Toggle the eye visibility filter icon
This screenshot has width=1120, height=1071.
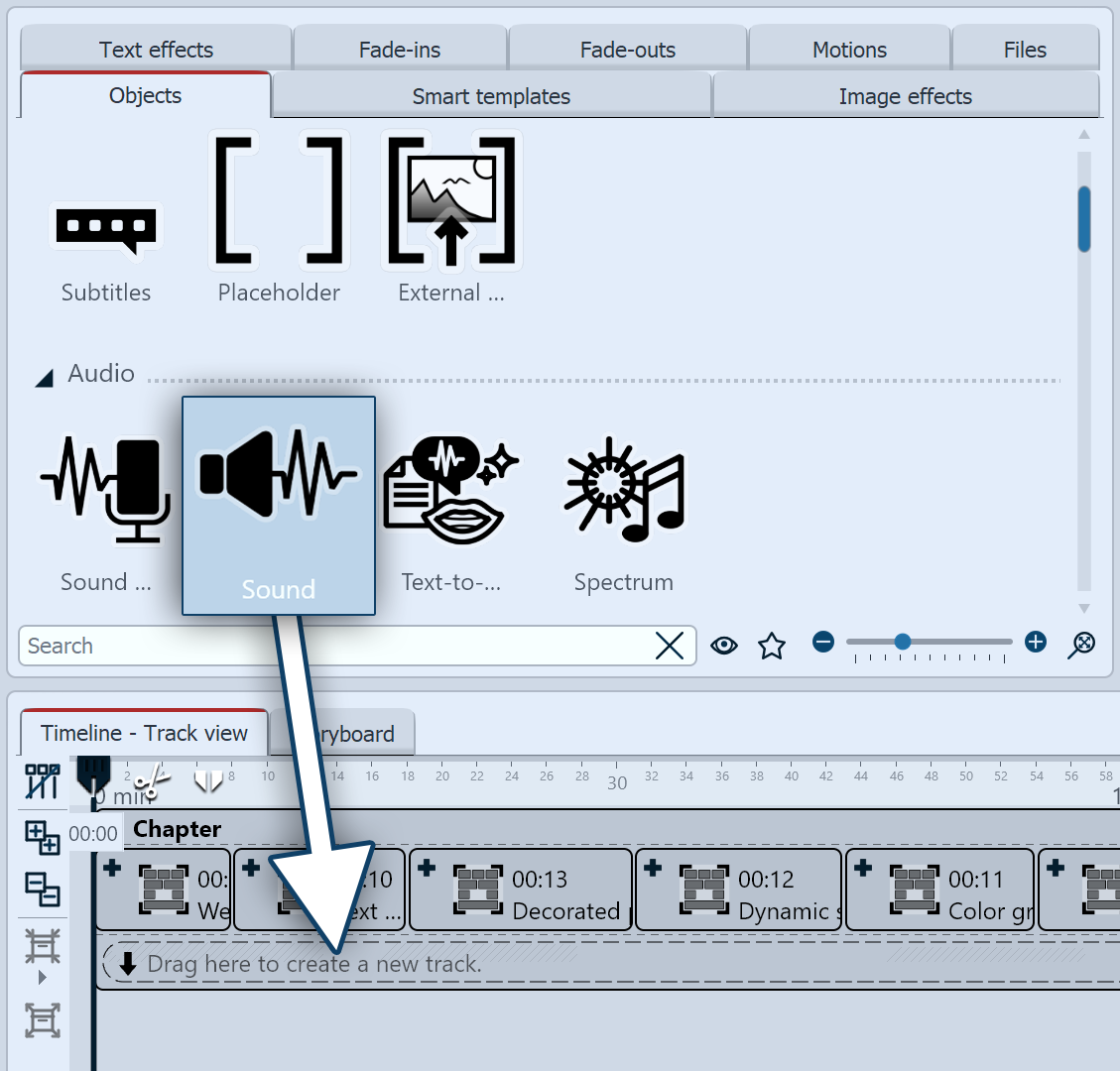724,647
